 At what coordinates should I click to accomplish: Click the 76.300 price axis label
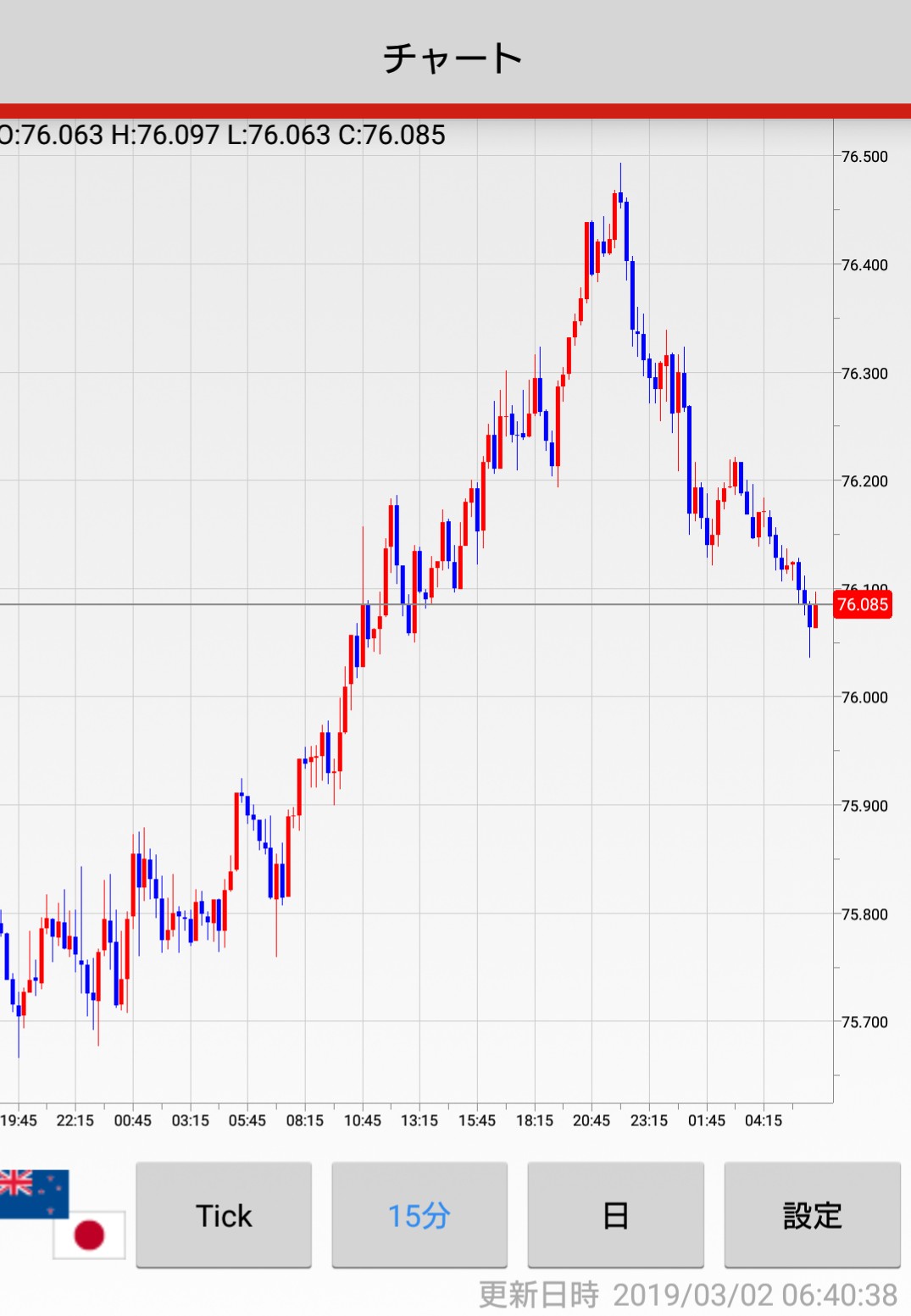coord(864,374)
